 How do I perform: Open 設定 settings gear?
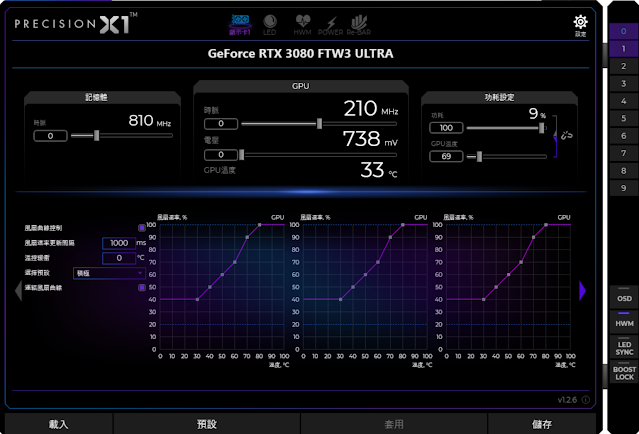point(580,26)
